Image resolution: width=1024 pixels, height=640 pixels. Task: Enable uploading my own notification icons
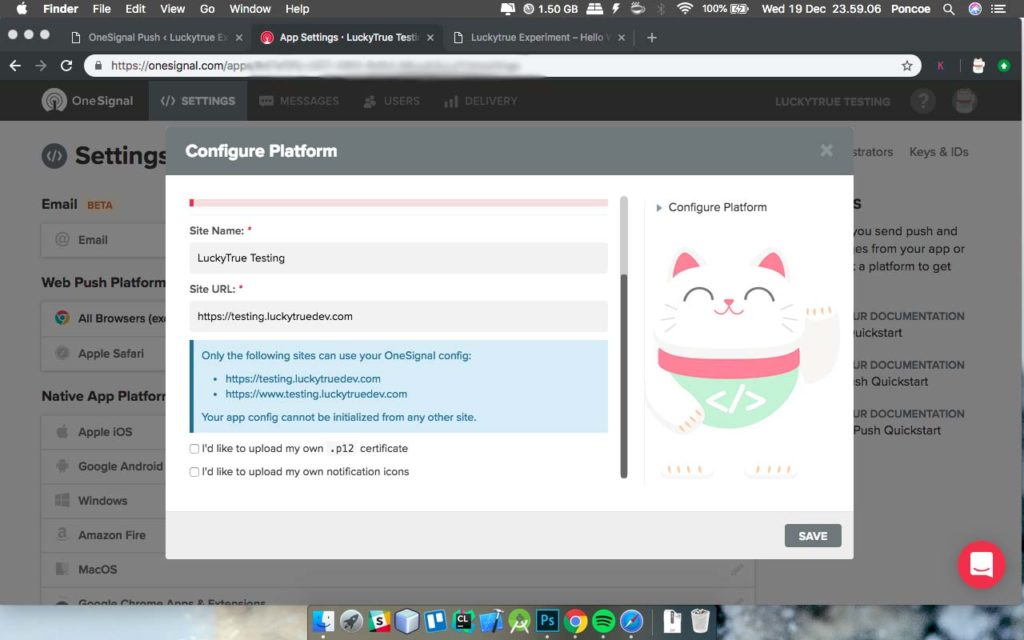pos(194,472)
